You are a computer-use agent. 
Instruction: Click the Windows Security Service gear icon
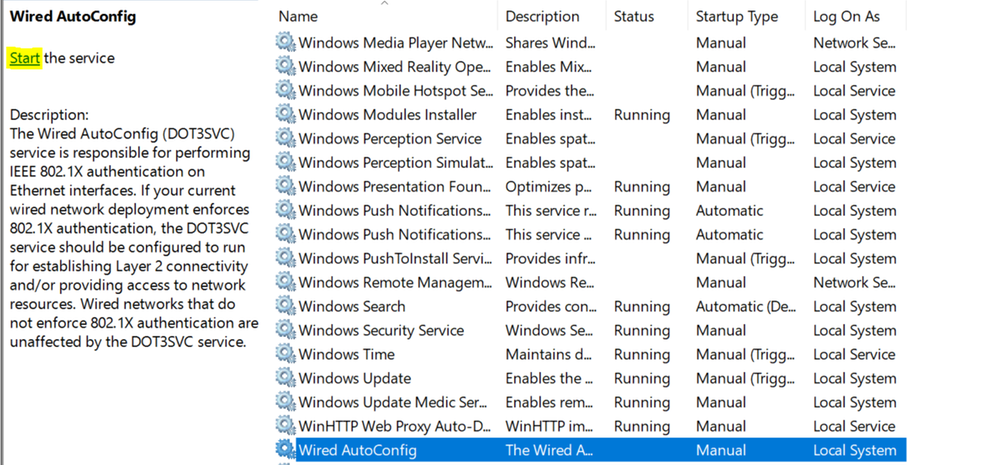(x=286, y=330)
